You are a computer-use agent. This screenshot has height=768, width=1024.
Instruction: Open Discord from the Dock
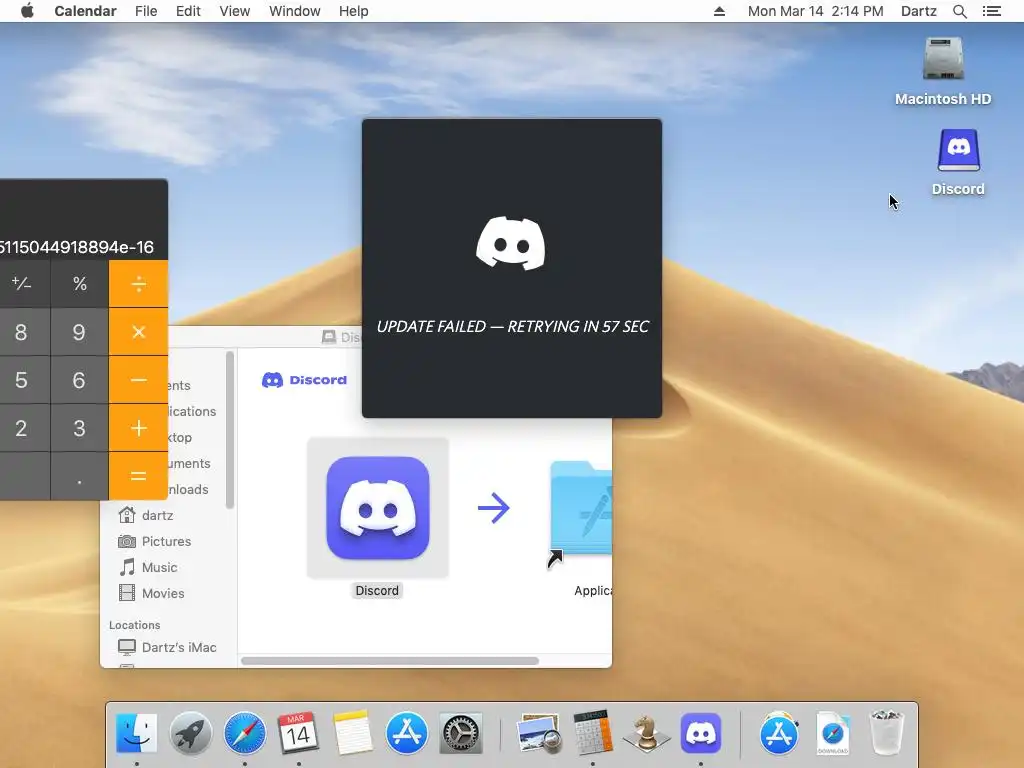click(x=701, y=733)
